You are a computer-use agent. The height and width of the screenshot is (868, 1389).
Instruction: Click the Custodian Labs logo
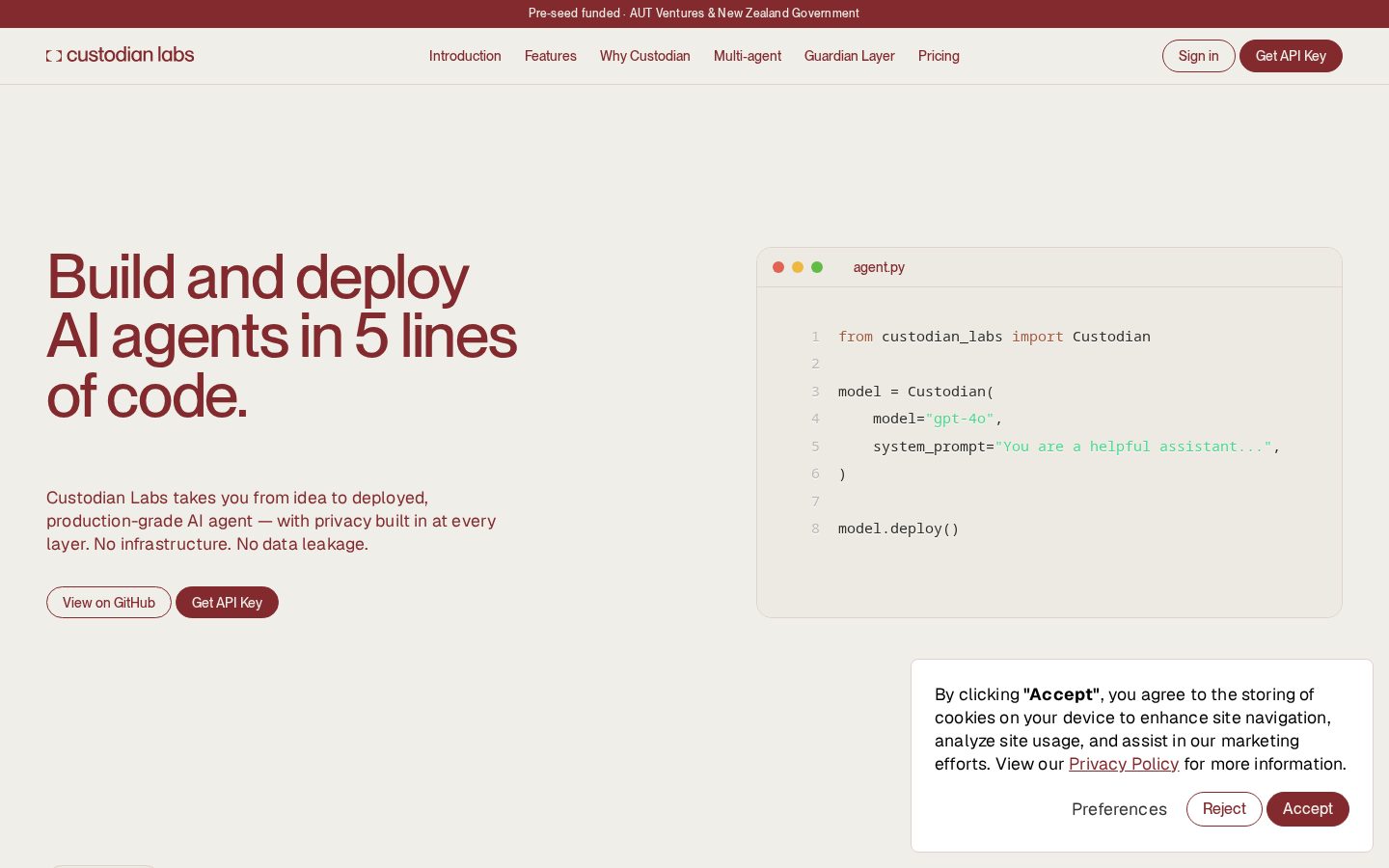click(x=120, y=55)
